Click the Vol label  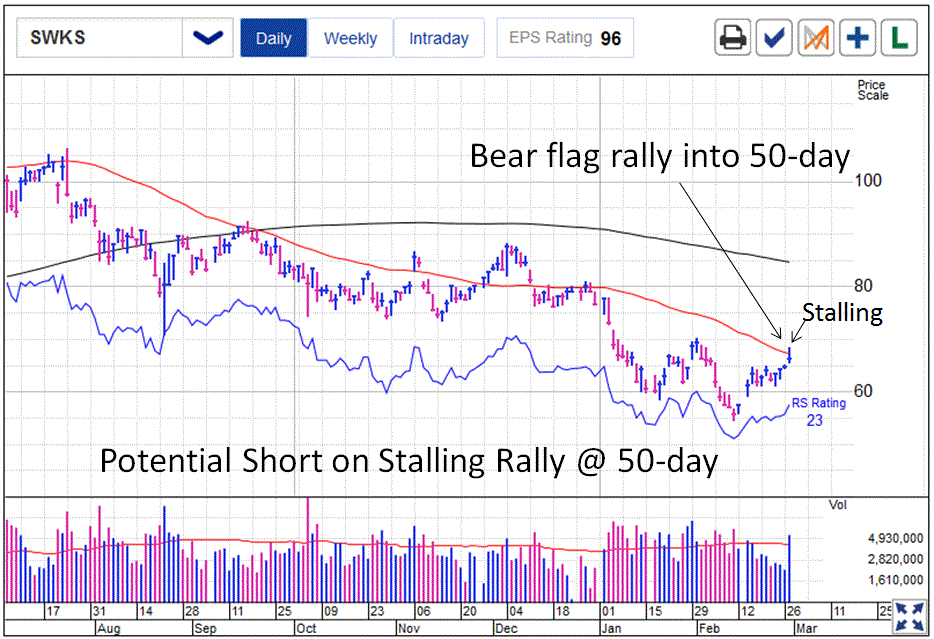838,505
